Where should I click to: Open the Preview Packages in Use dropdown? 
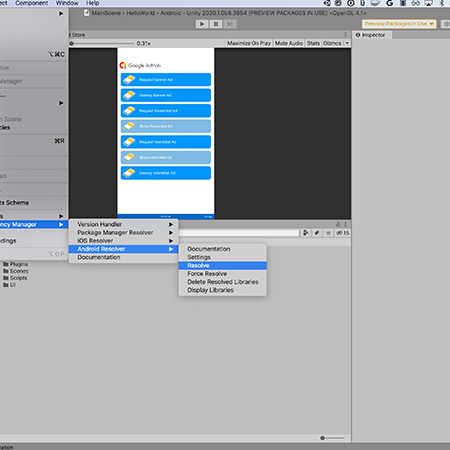[399, 24]
